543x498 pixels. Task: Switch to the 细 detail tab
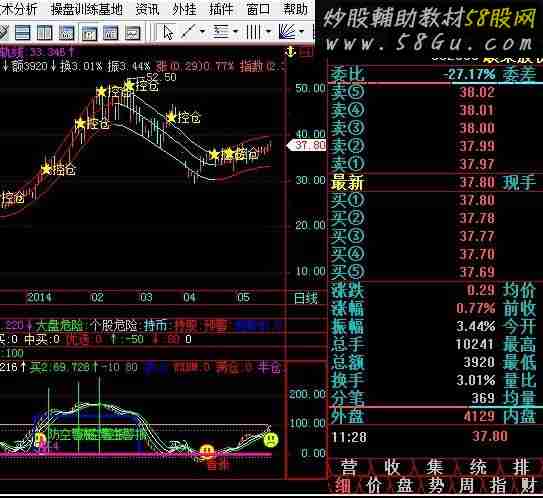[x=343, y=486]
